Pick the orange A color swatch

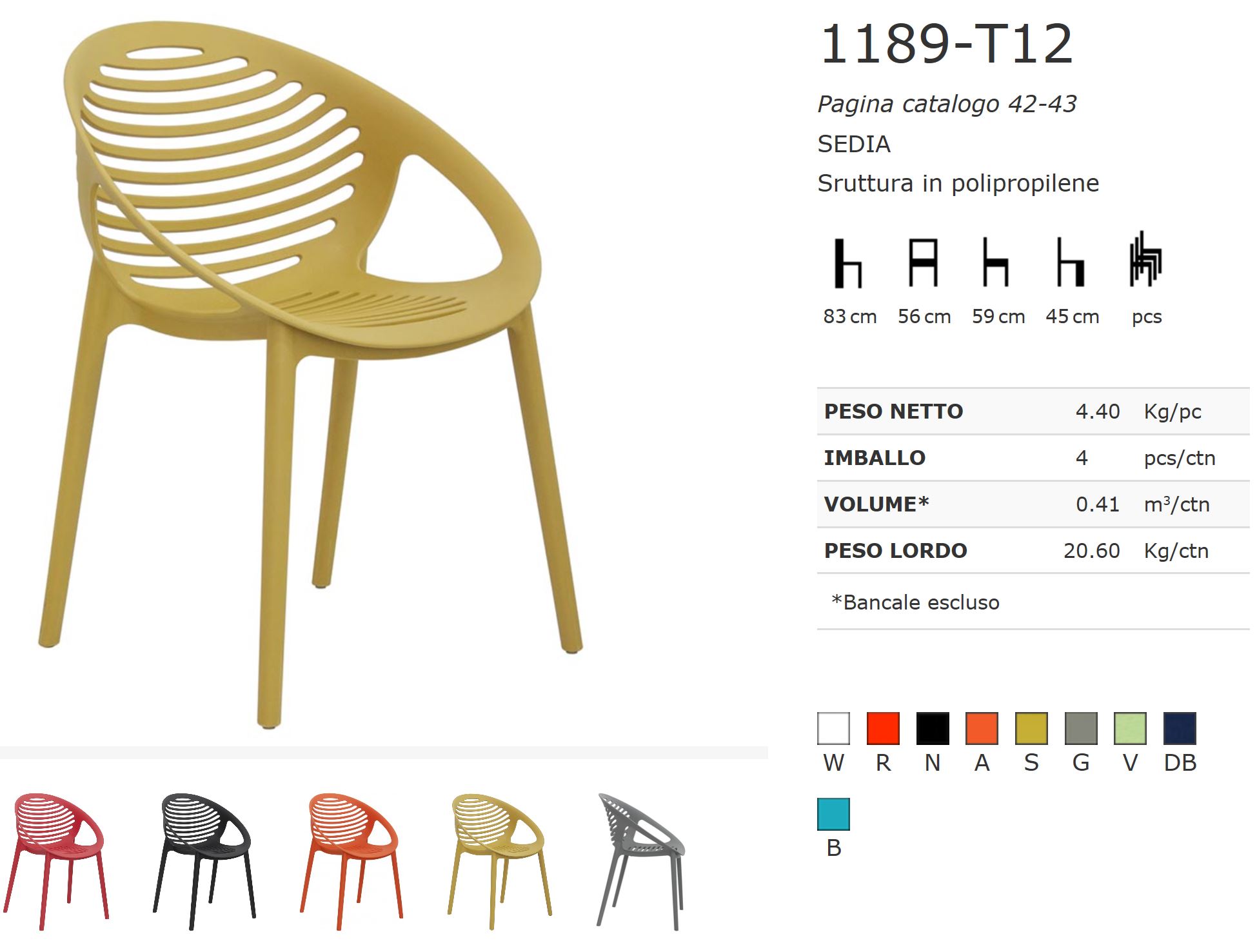point(982,728)
